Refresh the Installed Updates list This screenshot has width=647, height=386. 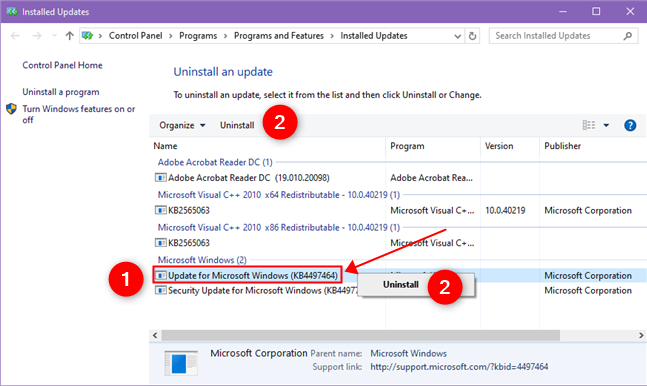click(x=472, y=36)
